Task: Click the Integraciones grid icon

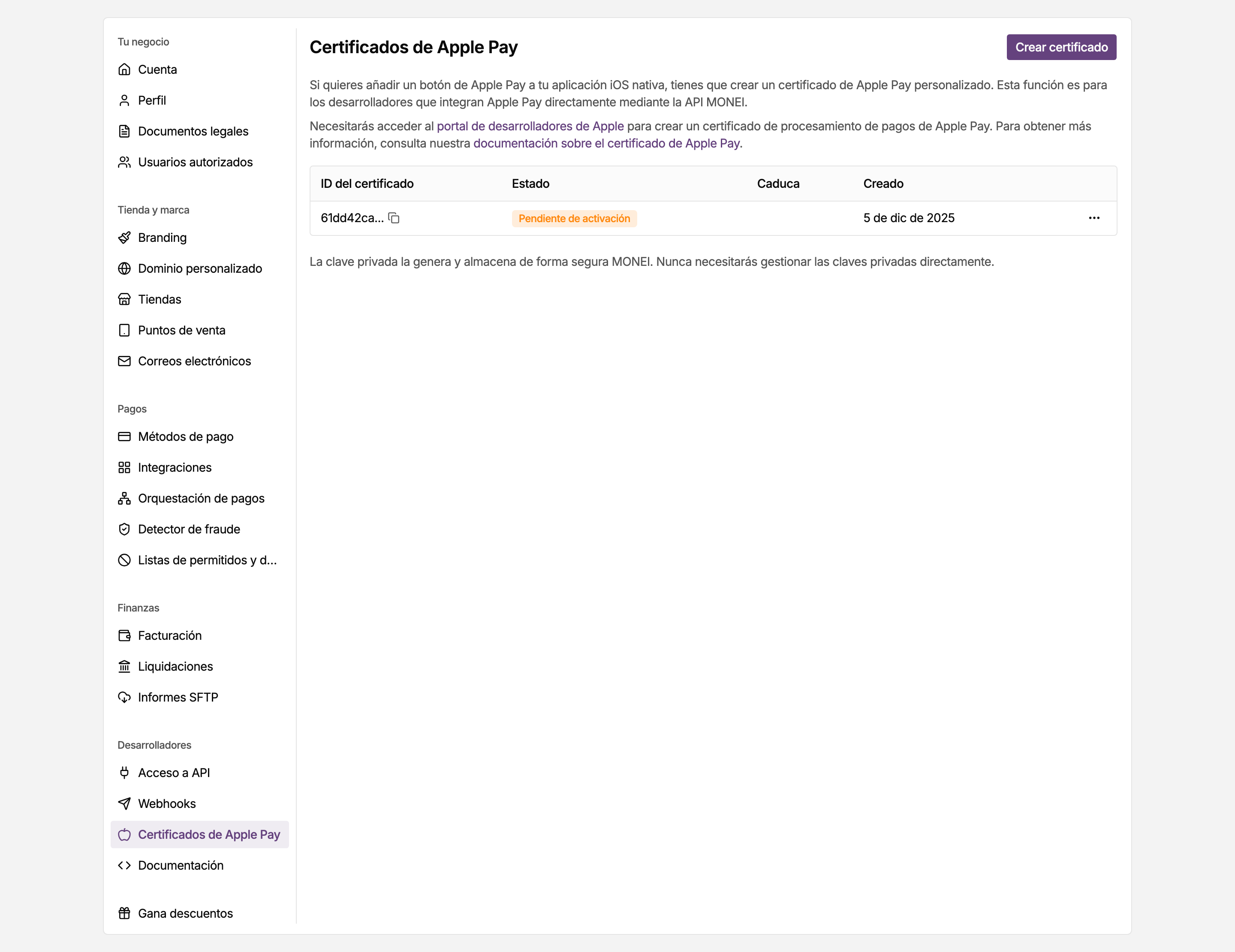Action: (124, 467)
